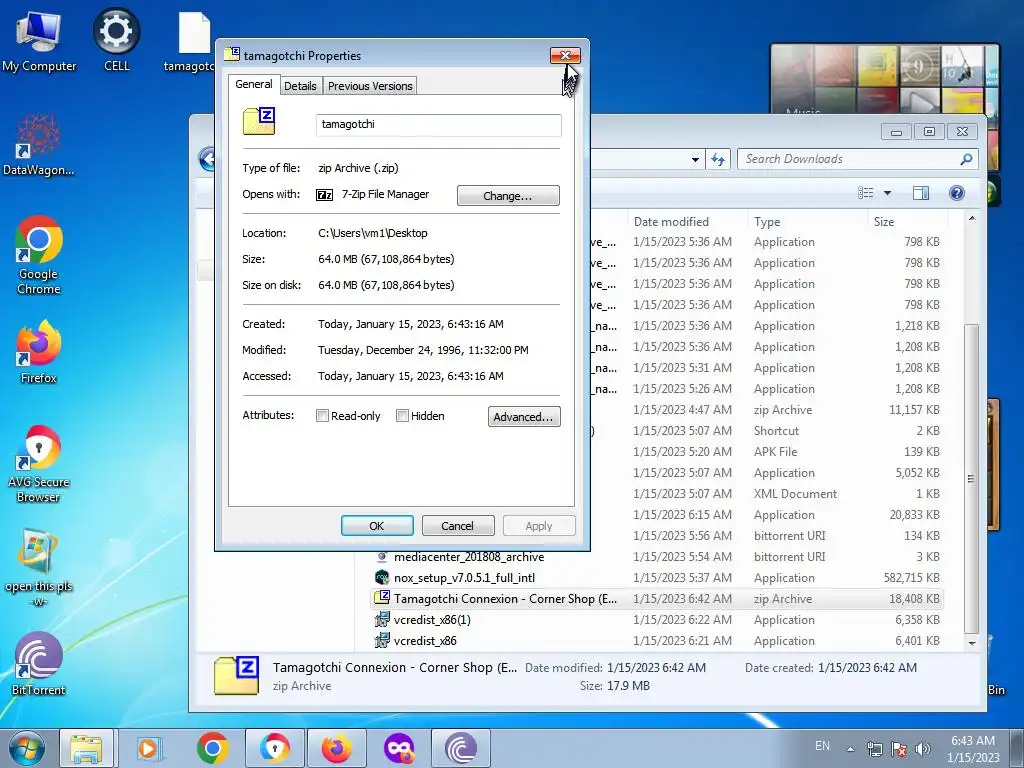
Task: Click the network tray icon
Action: pyautogui.click(x=874, y=749)
